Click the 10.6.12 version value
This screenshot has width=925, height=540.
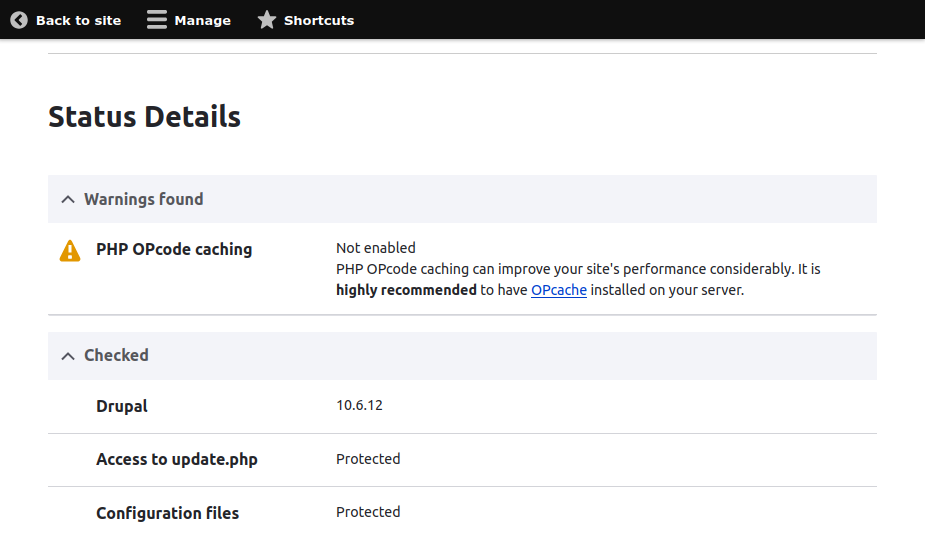pyautogui.click(x=359, y=405)
